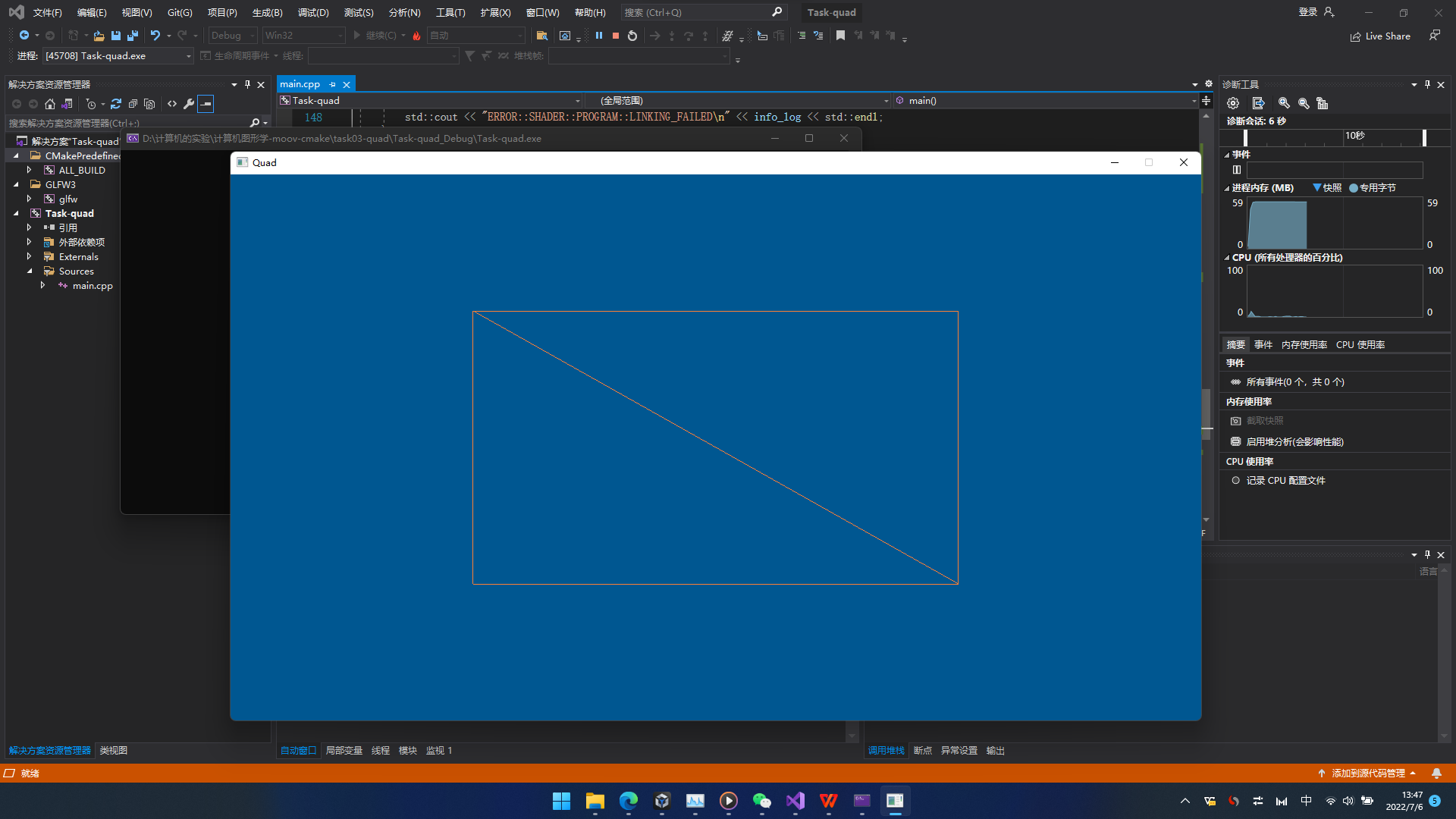Stop debugging with the red square icon
Image resolution: width=1456 pixels, height=819 pixels.
616,36
